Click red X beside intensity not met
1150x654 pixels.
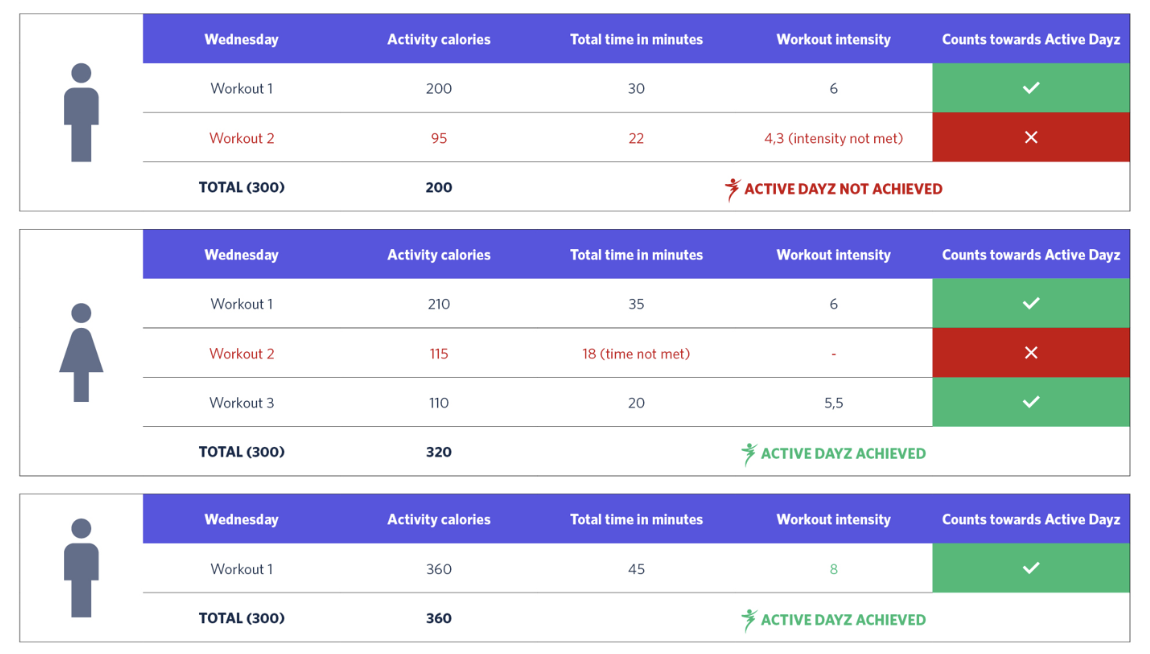tap(1030, 137)
